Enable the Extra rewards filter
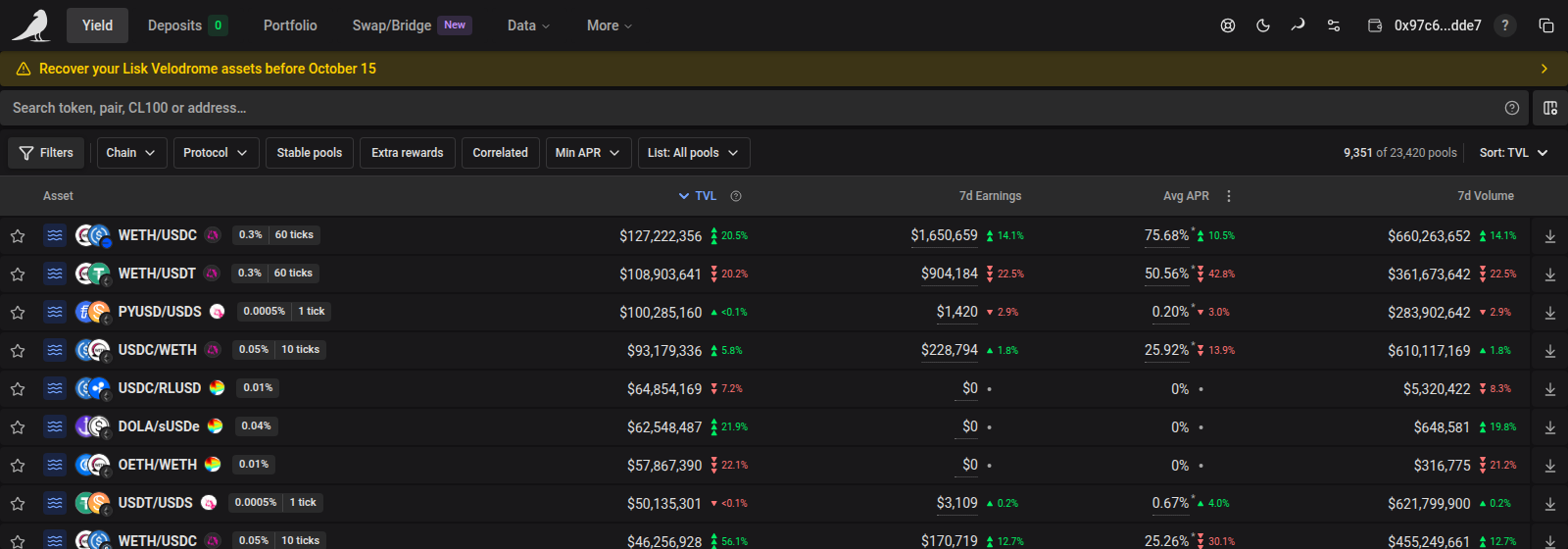The image size is (1568, 549). click(408, 153)
